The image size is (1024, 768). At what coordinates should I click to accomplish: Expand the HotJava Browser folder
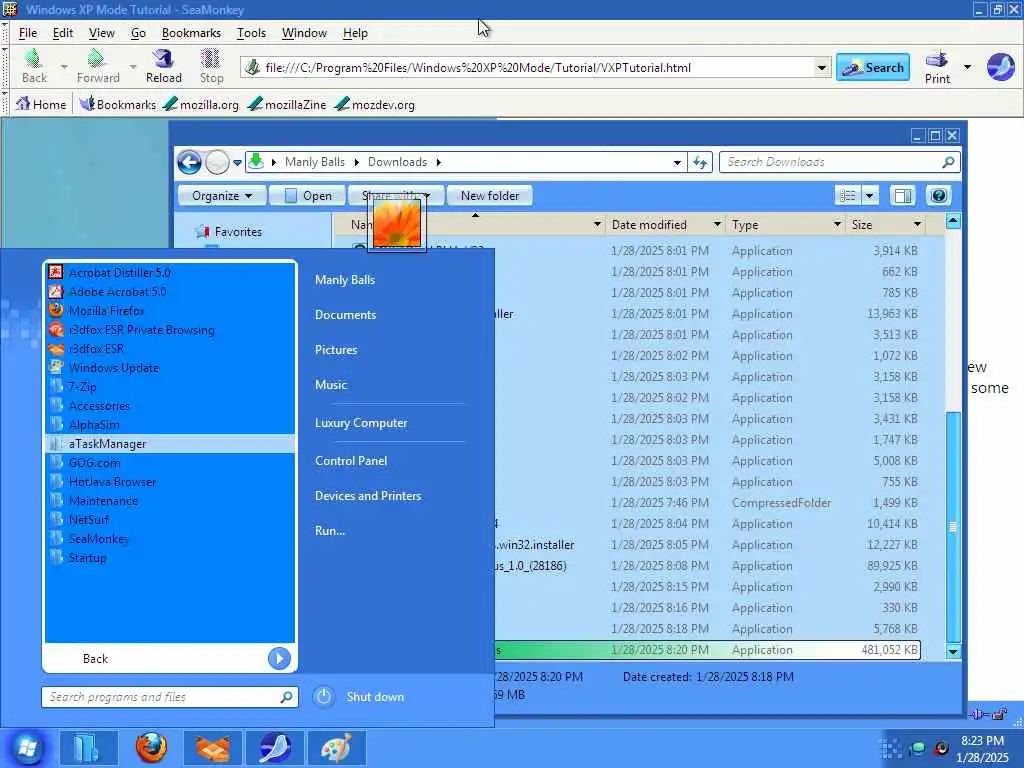(170, 481)
